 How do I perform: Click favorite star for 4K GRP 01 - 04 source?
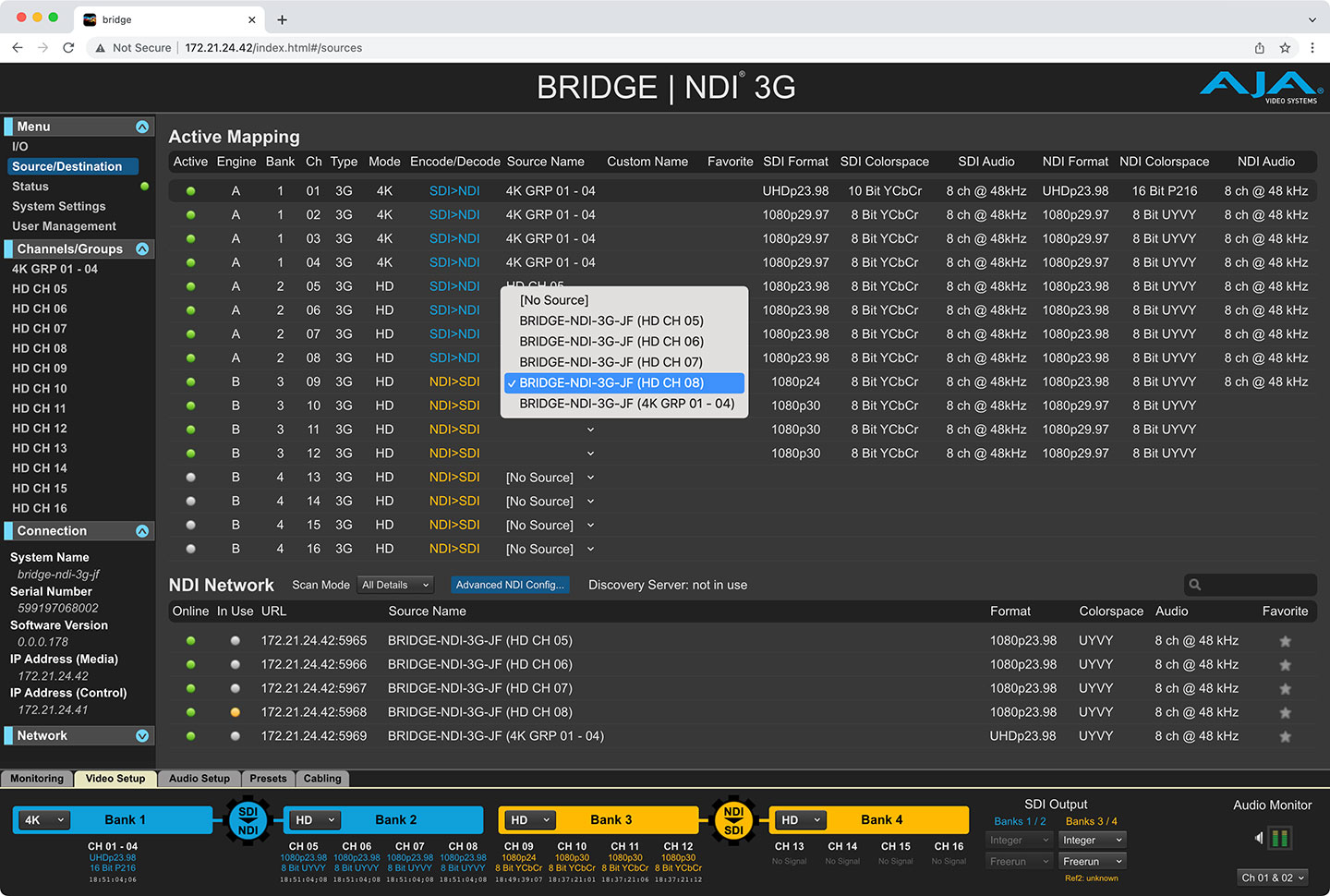[x=1285, y=737]
